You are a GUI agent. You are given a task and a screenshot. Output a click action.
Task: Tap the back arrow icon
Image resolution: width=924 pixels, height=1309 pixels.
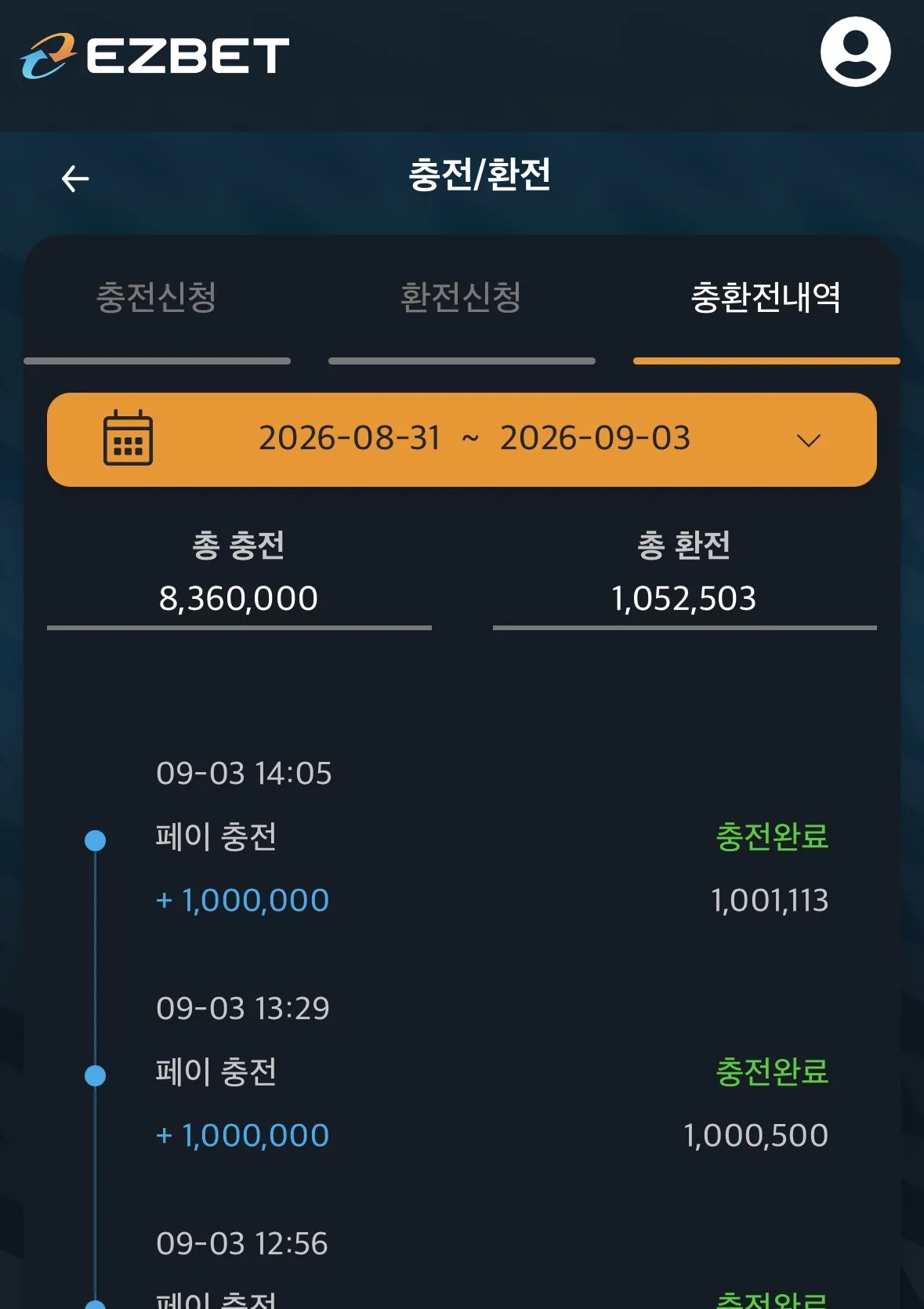pyautogui.click(x=75, y=179)
